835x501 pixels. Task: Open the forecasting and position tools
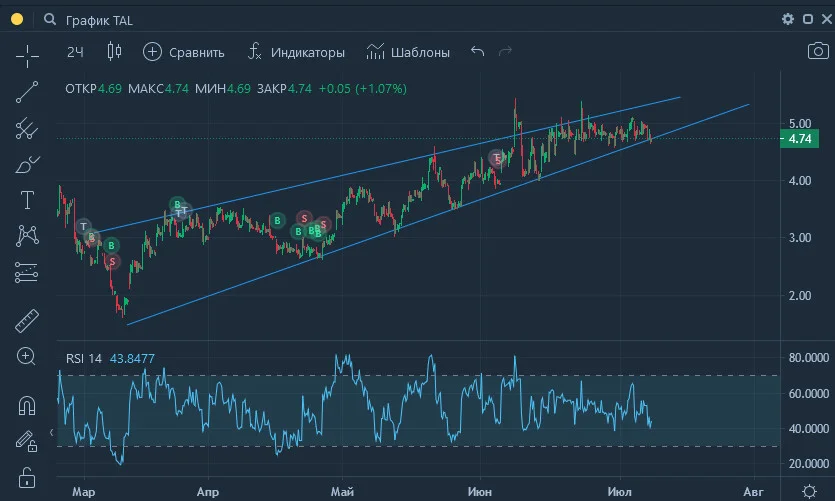pos(27,272)
